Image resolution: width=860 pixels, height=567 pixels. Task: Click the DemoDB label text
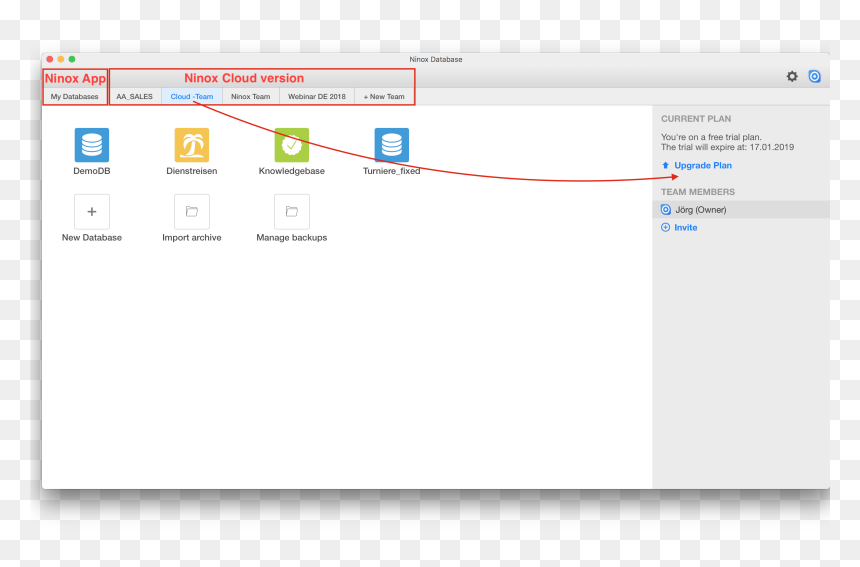[92, 171]
